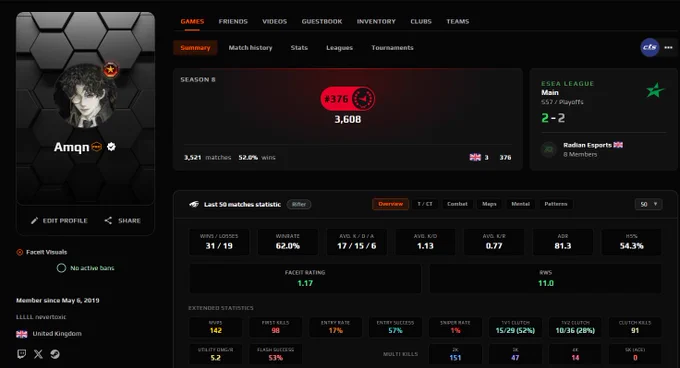Click the icon before Last 50 matches statistic
The height and width of the screenshot is (368, 680).
coord(194,204)
